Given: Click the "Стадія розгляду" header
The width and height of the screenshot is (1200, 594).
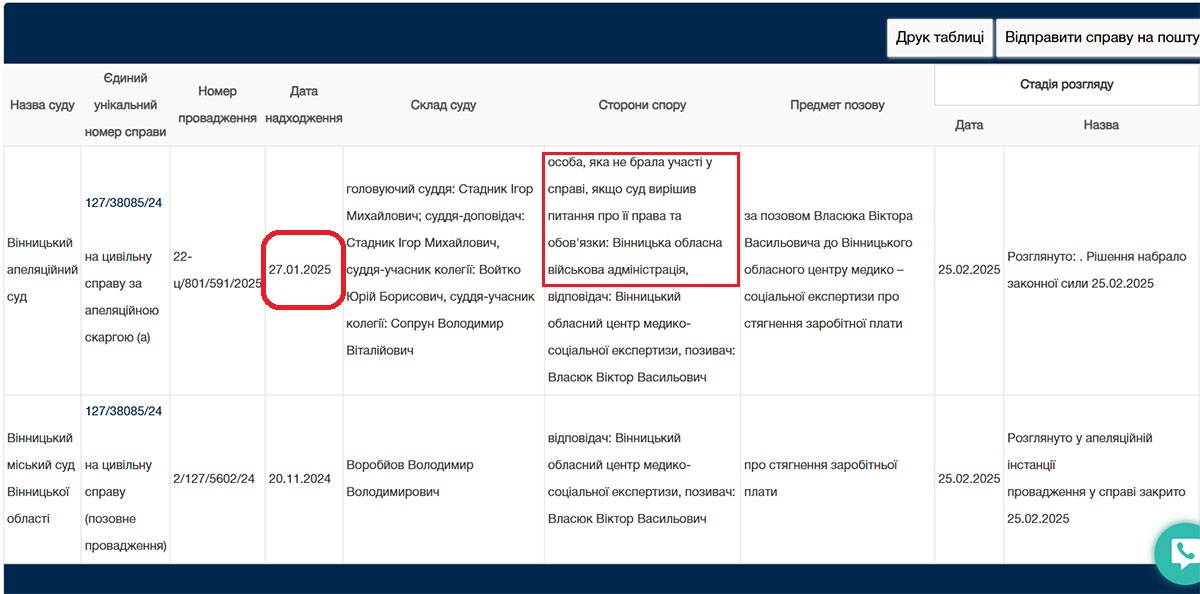Looking at the screenshot, I should 1066,84.
